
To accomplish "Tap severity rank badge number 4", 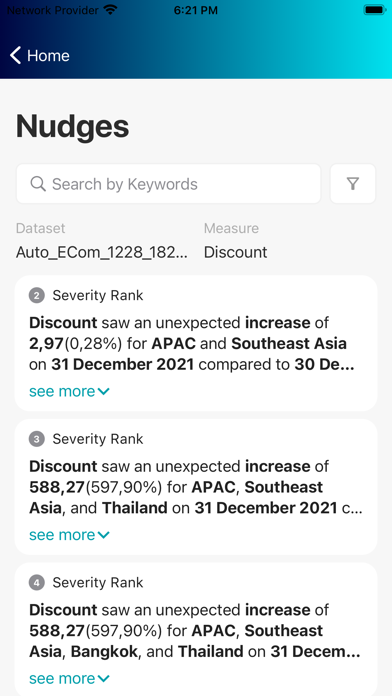I will coord(37,583).
